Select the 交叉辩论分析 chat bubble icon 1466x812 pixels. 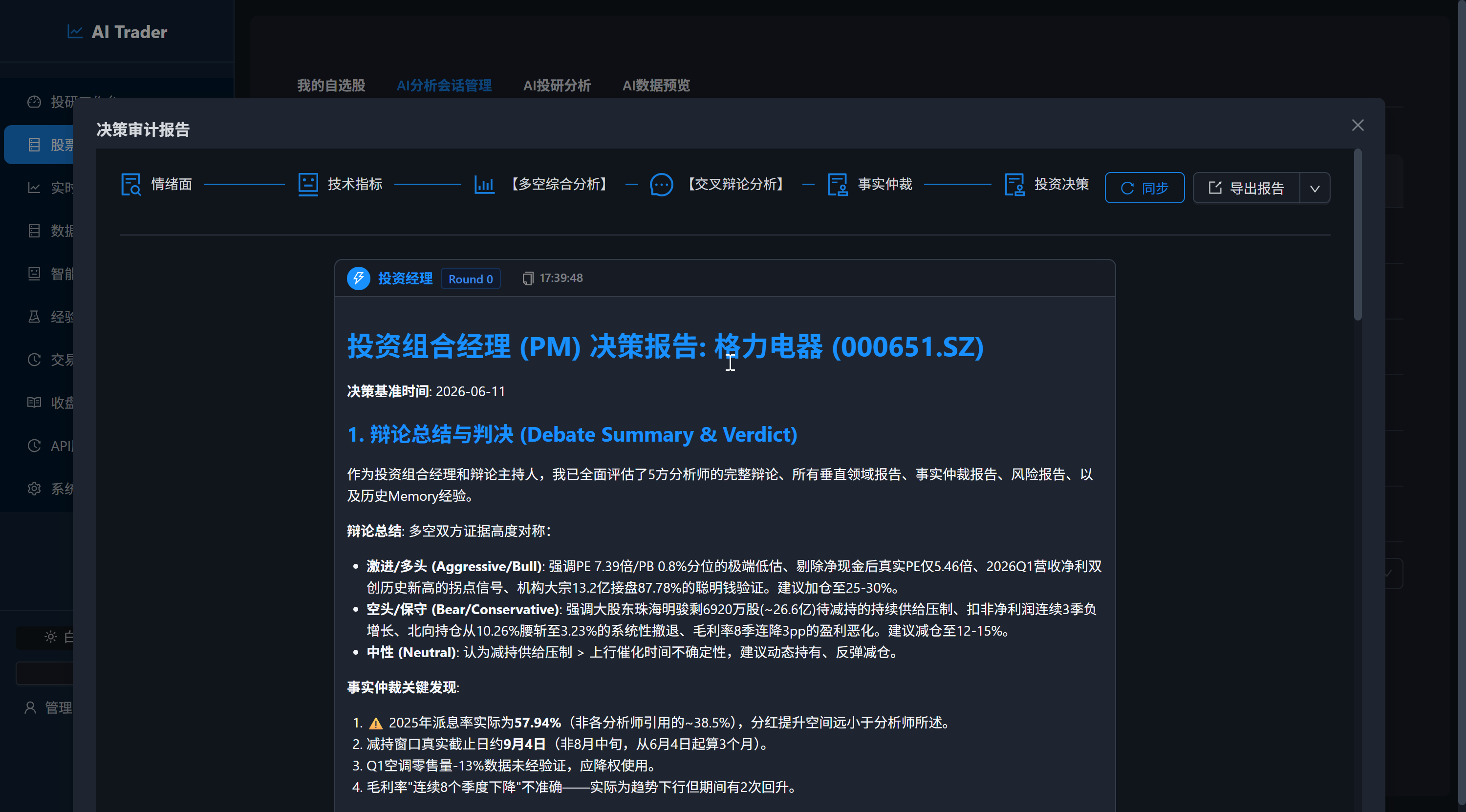(661, 184)
